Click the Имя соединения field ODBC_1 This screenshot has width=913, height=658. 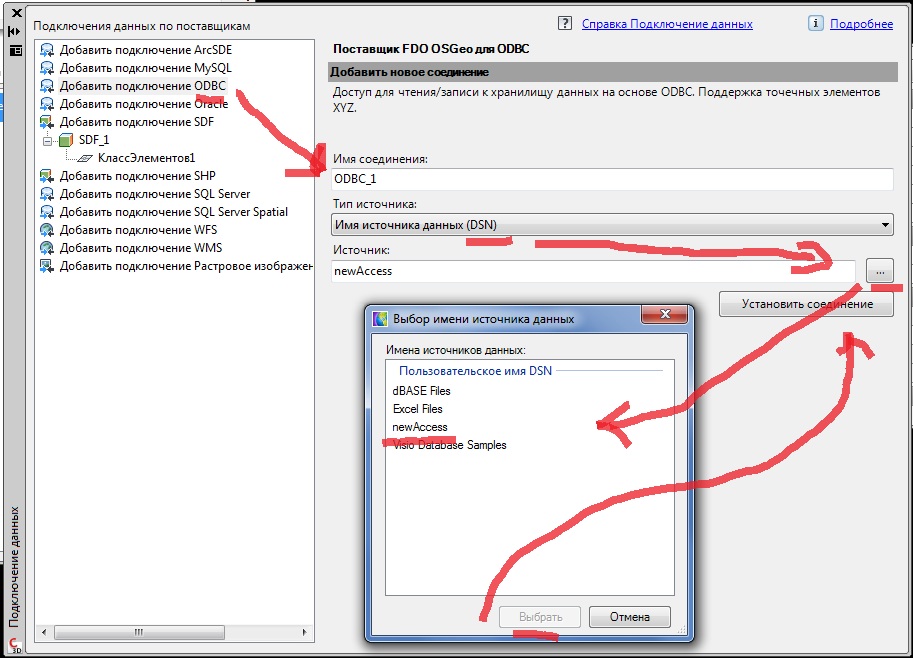pos(612,179)
